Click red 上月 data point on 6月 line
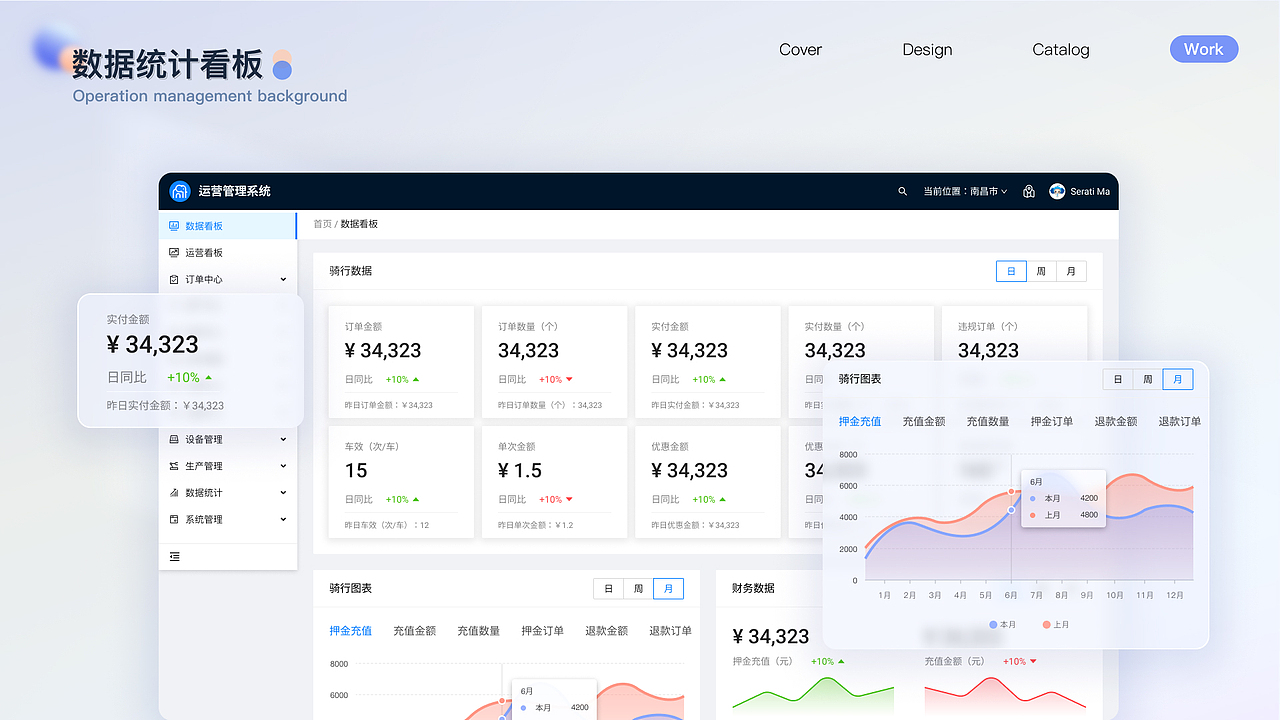 pyautogui.click(x=1011, y=492)
